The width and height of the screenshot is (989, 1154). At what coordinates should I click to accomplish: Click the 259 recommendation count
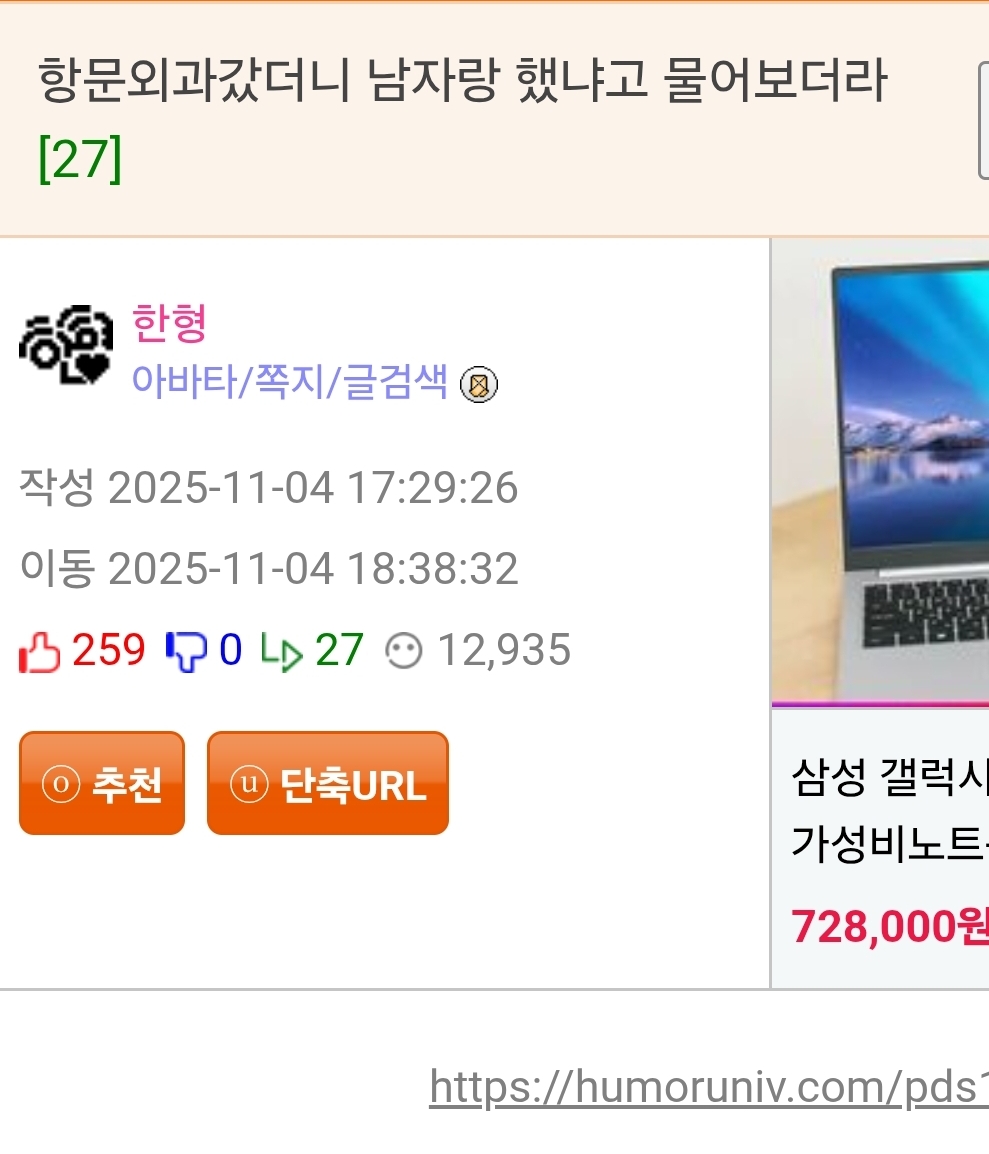click(x=109, y=650)
